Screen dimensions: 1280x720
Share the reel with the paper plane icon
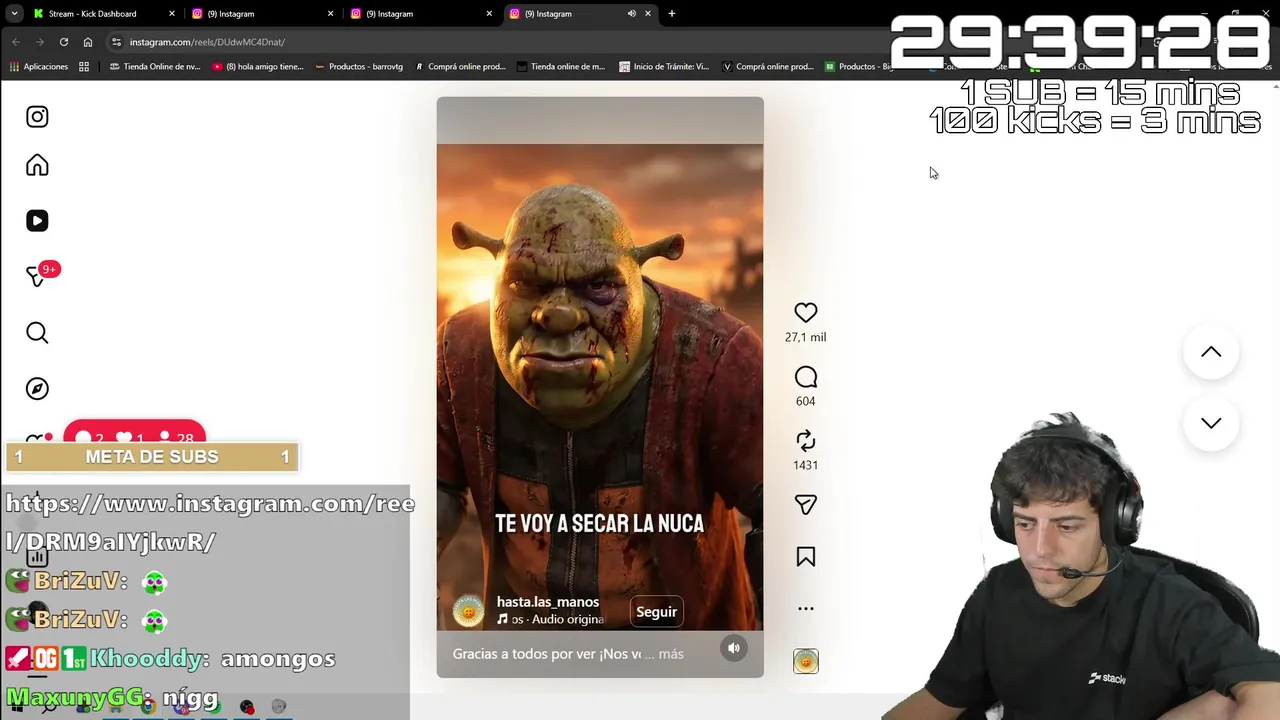pos(805,505)
